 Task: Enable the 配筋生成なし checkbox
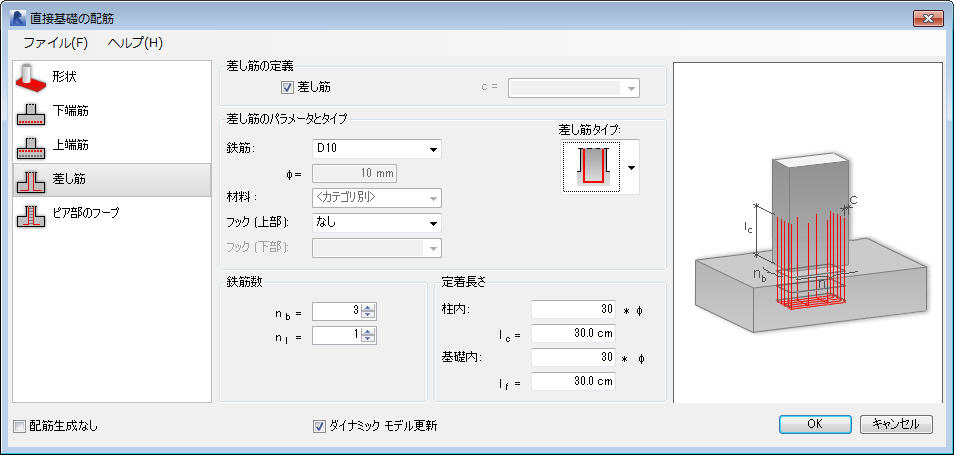pos(19,426)
